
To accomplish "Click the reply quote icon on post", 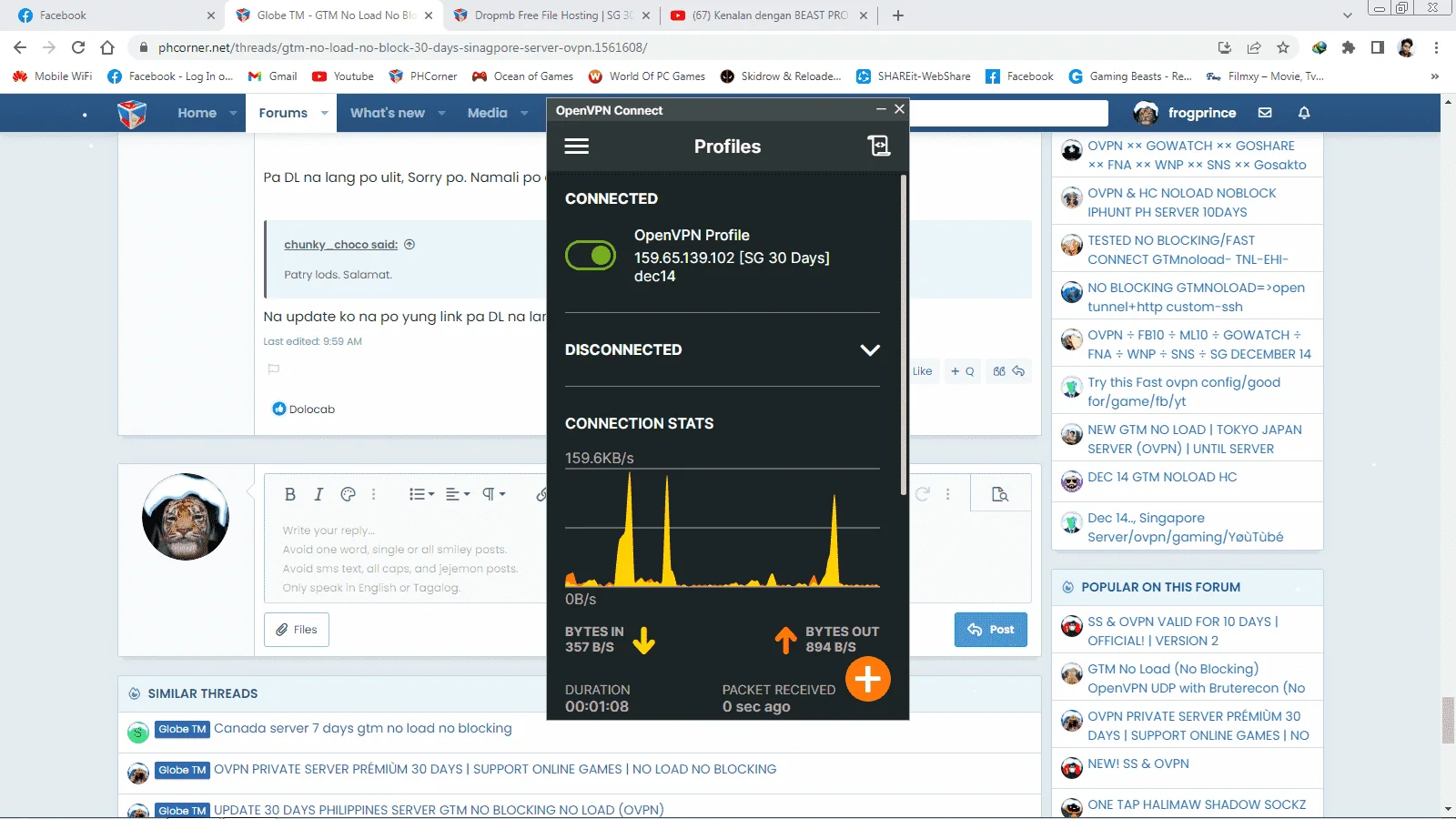I will tap(1009, 371).
